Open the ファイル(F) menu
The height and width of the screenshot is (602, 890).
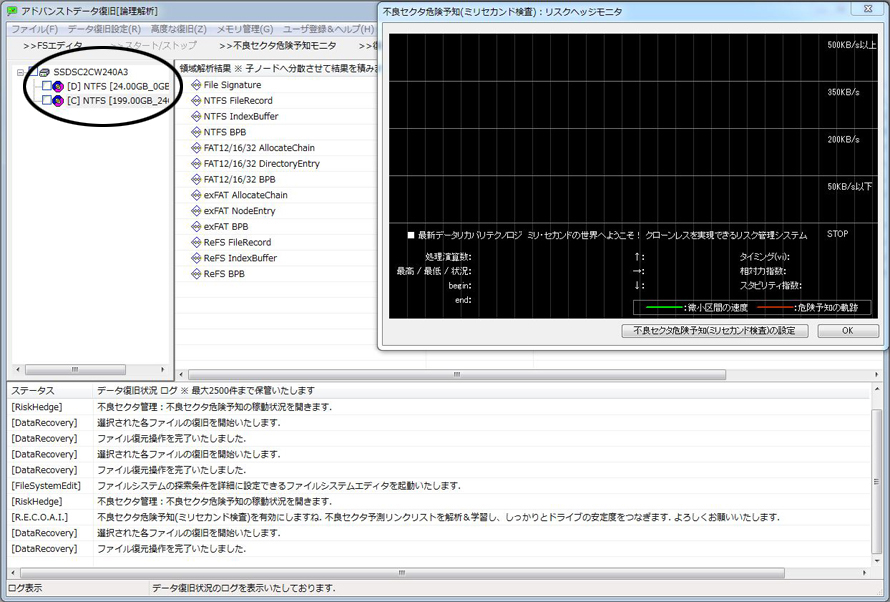35,29
